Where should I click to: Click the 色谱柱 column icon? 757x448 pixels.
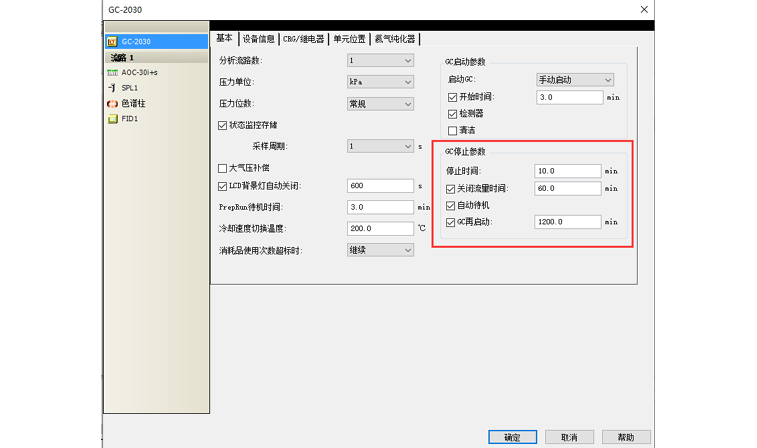pyautogui.click(x=113, y=103)
